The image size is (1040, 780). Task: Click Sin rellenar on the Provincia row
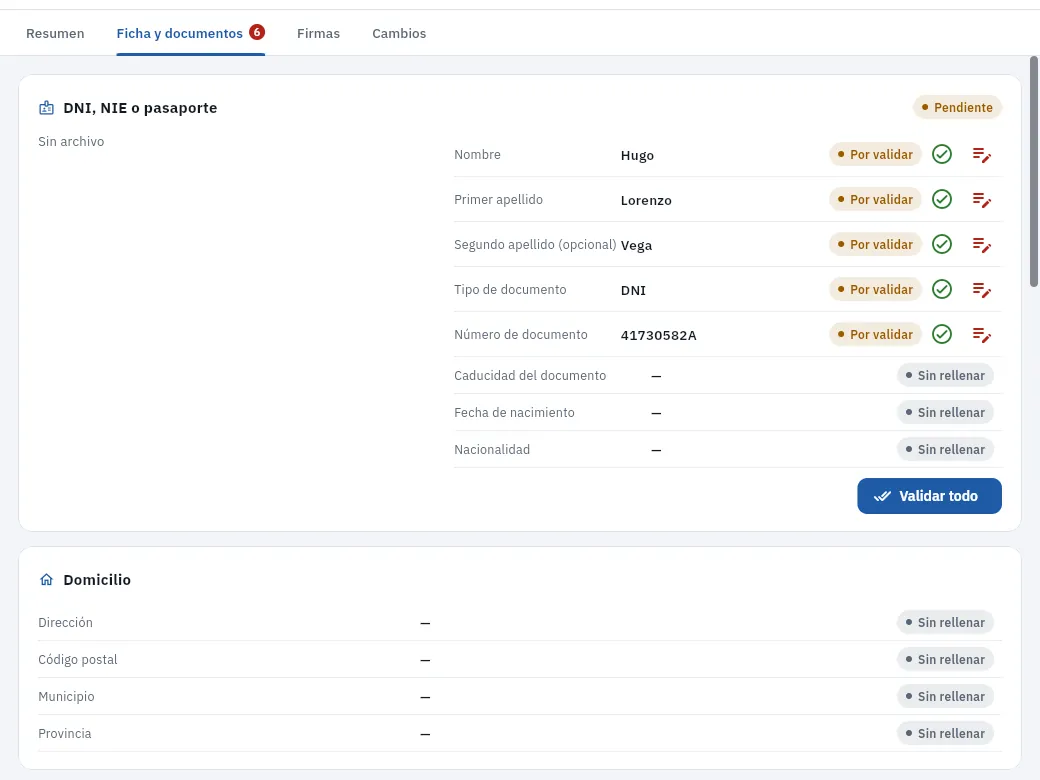pos(945,734)
